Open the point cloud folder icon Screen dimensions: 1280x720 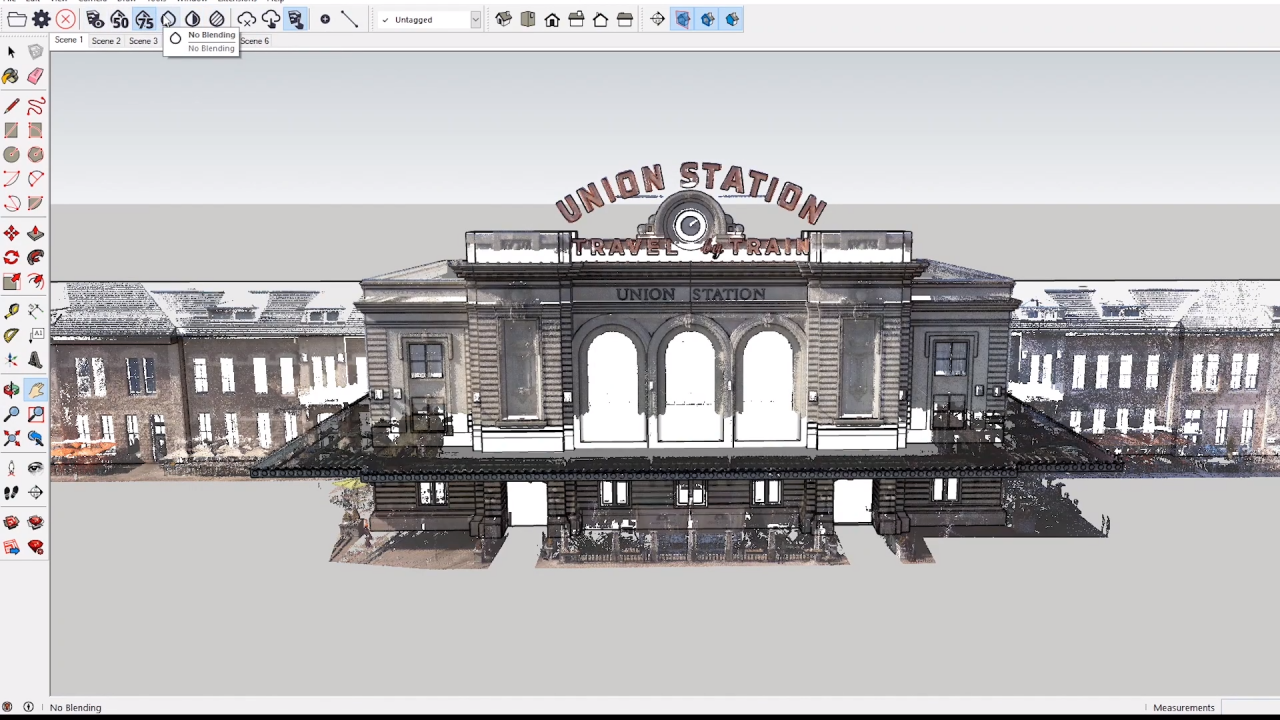17,19
